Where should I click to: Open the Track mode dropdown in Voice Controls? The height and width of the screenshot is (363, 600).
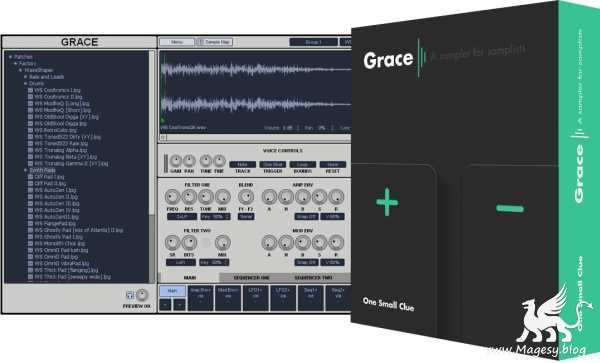pyautogui.click(x=242, y=164)
